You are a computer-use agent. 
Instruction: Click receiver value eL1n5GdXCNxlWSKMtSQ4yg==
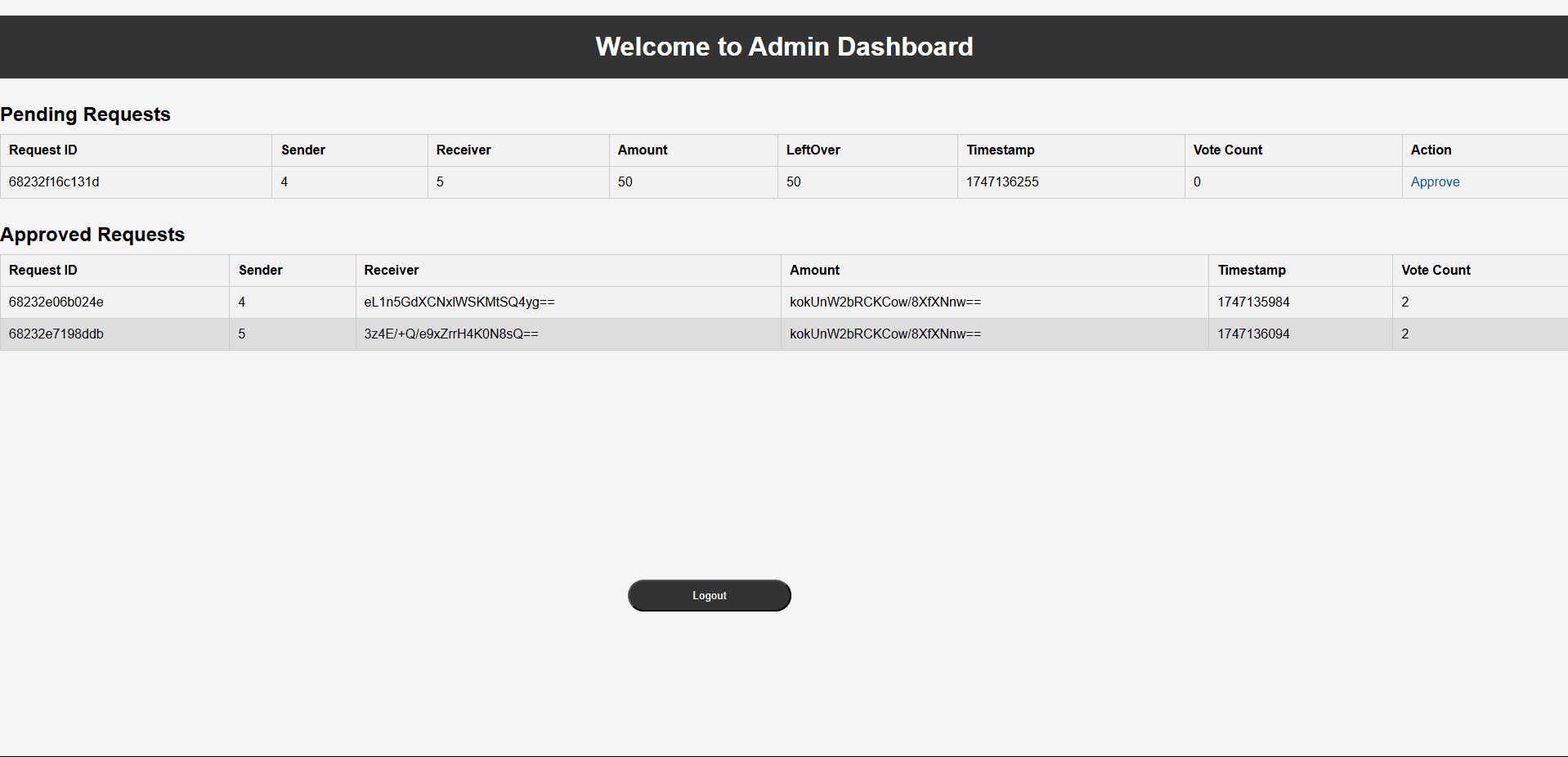pyautogui.click(x=459, y=302)
